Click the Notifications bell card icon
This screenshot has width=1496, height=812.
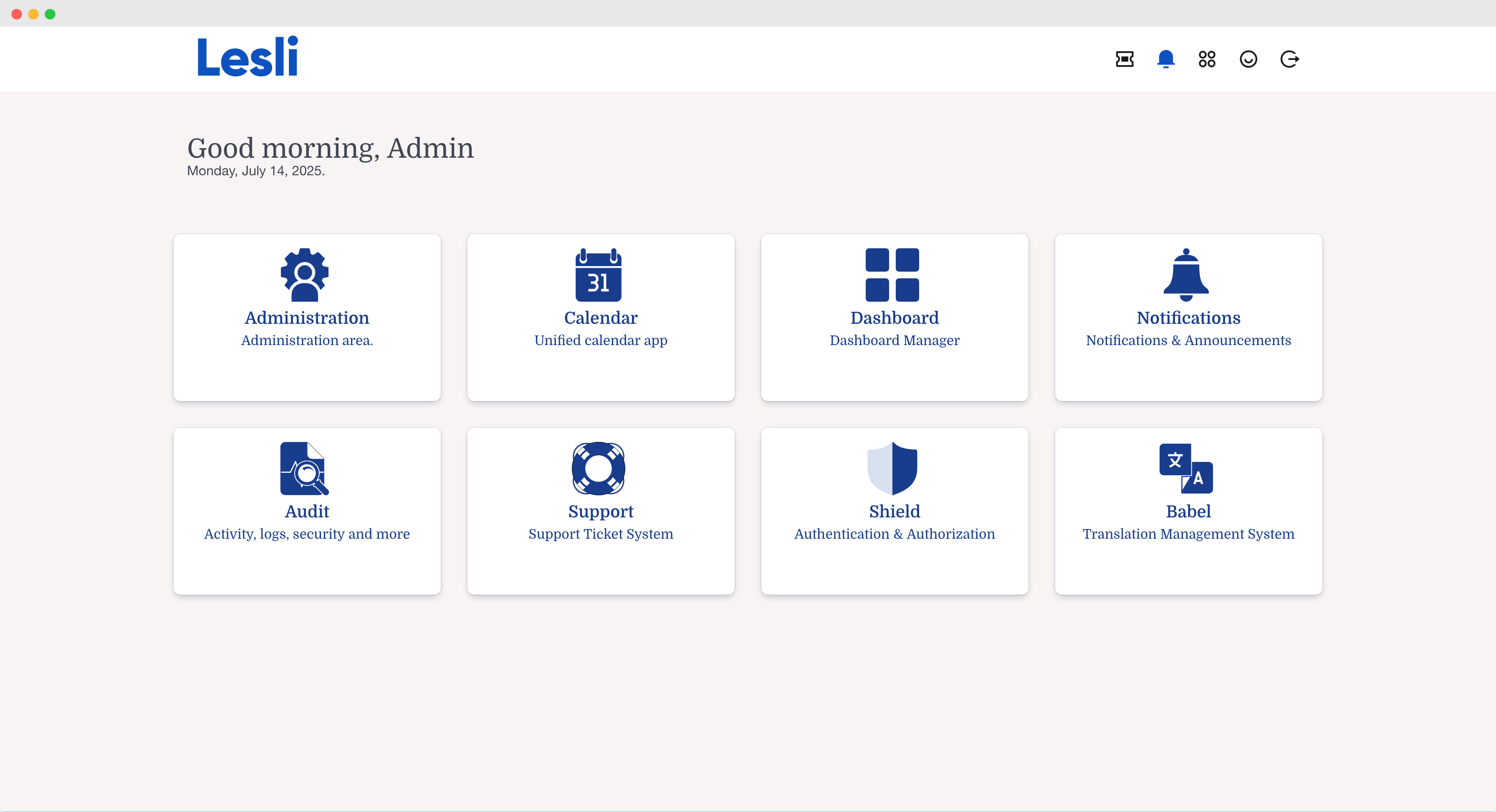[1186, 275]
